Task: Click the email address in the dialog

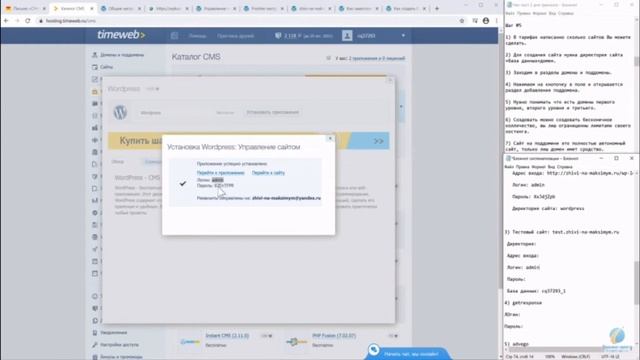Action: pos(287,198)
